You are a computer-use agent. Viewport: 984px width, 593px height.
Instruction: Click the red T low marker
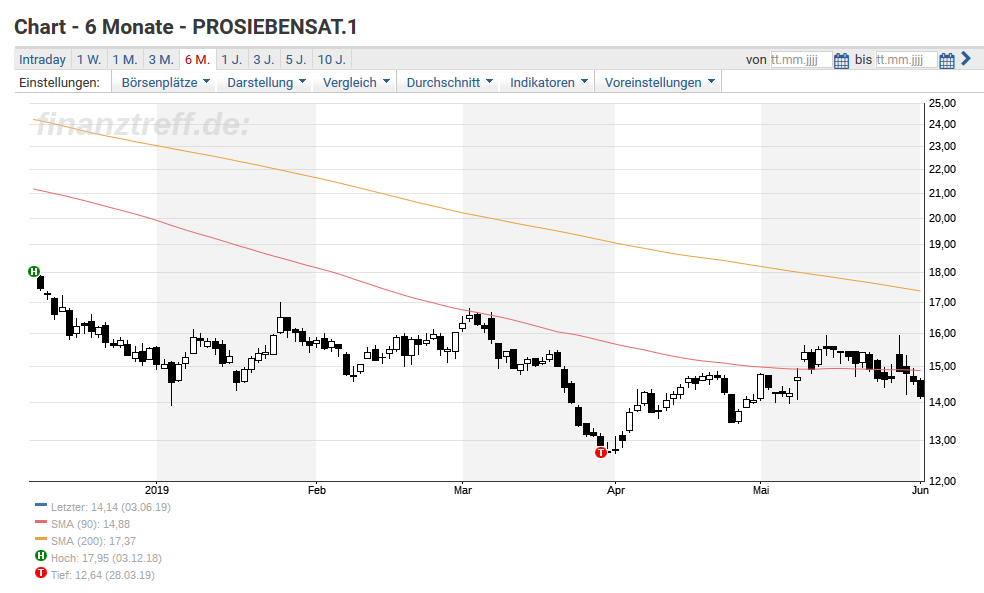pyautogui.click(x=601, y=452)
